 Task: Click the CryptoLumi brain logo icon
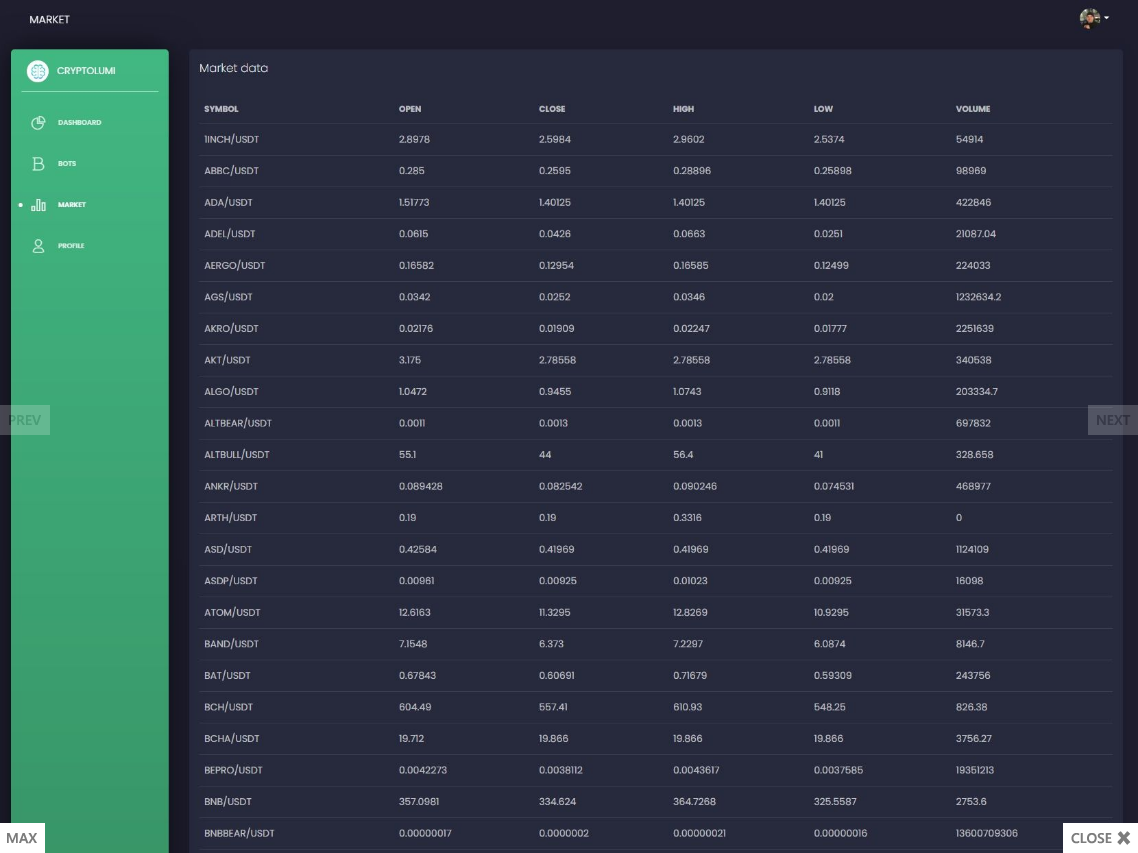[x=38, y=71]
